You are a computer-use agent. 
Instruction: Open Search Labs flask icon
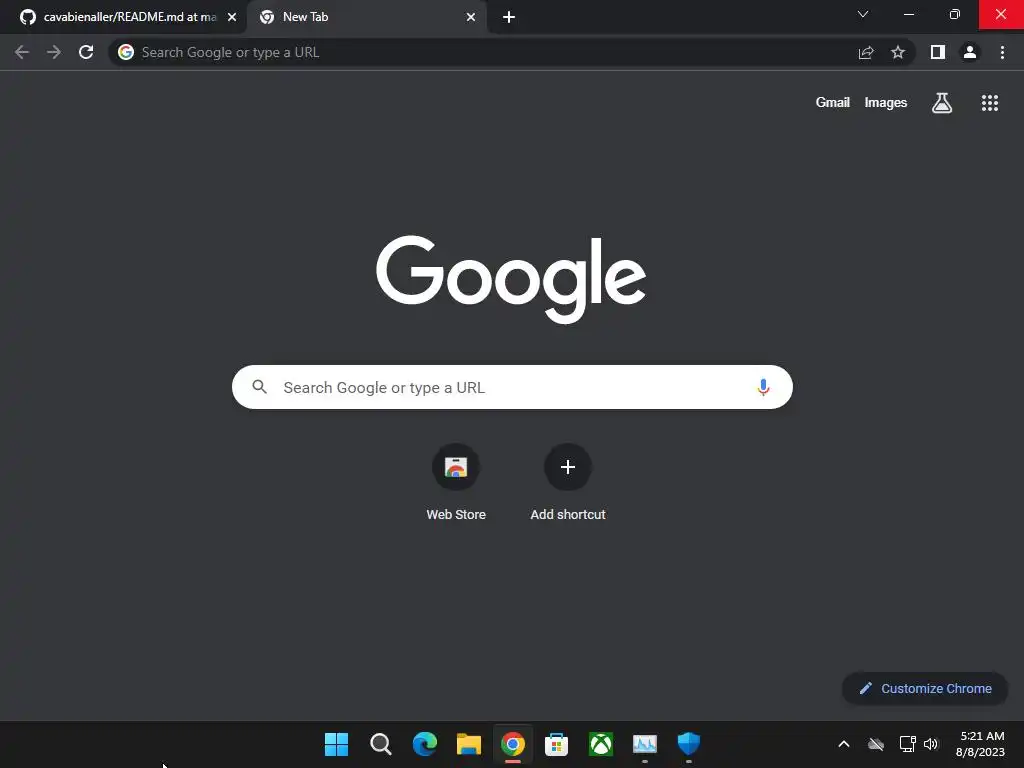point(942,103)
